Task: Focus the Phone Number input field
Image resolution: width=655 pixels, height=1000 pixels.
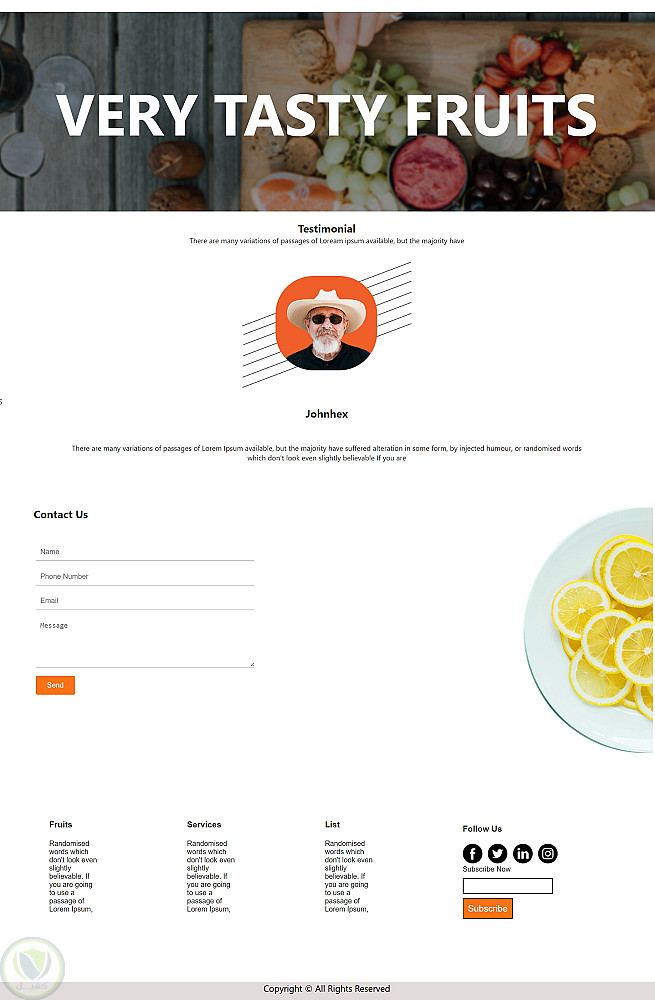Action: (145, 577)
